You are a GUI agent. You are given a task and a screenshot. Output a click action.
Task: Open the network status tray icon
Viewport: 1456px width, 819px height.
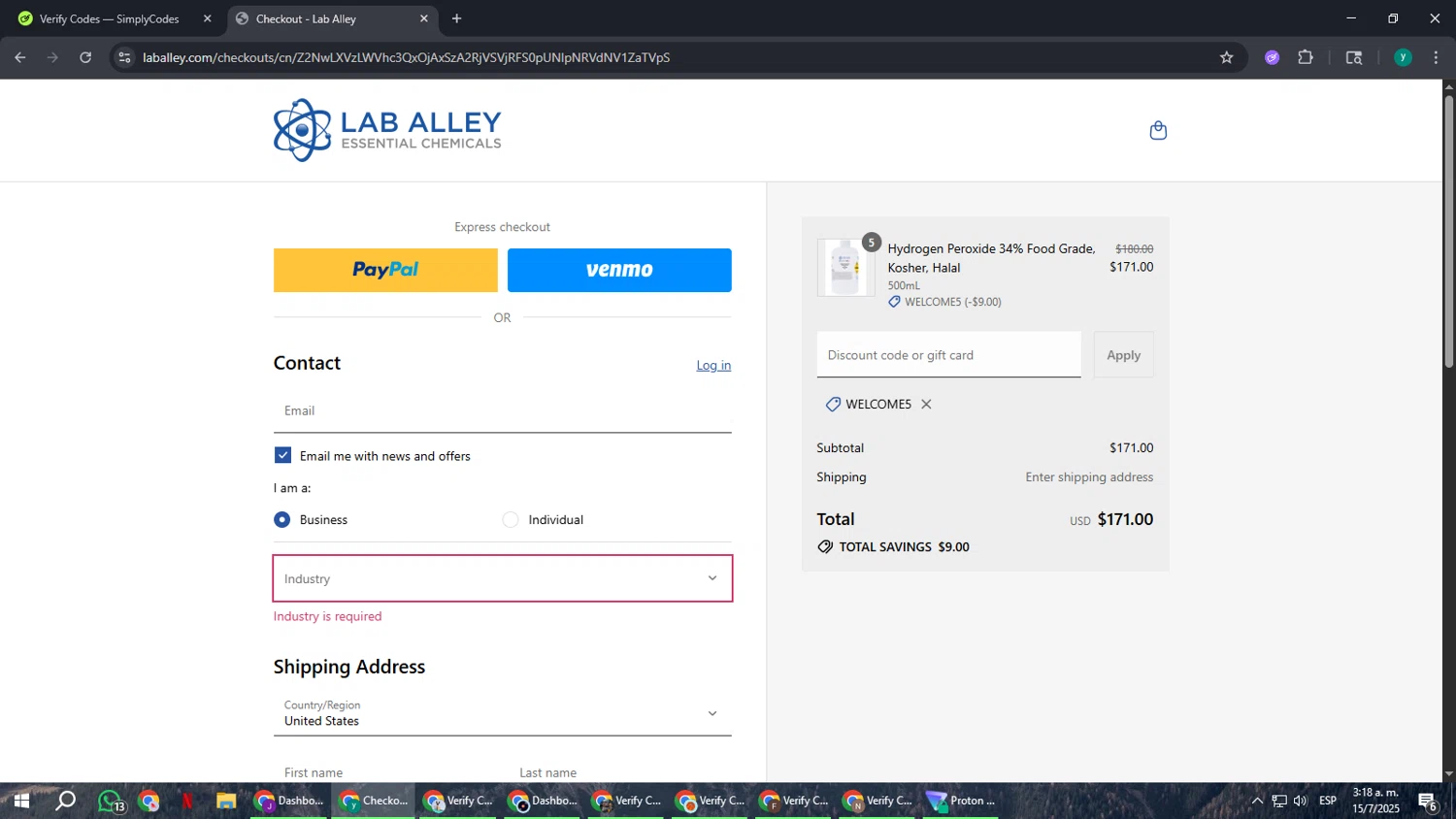(x=1279, y=802)
